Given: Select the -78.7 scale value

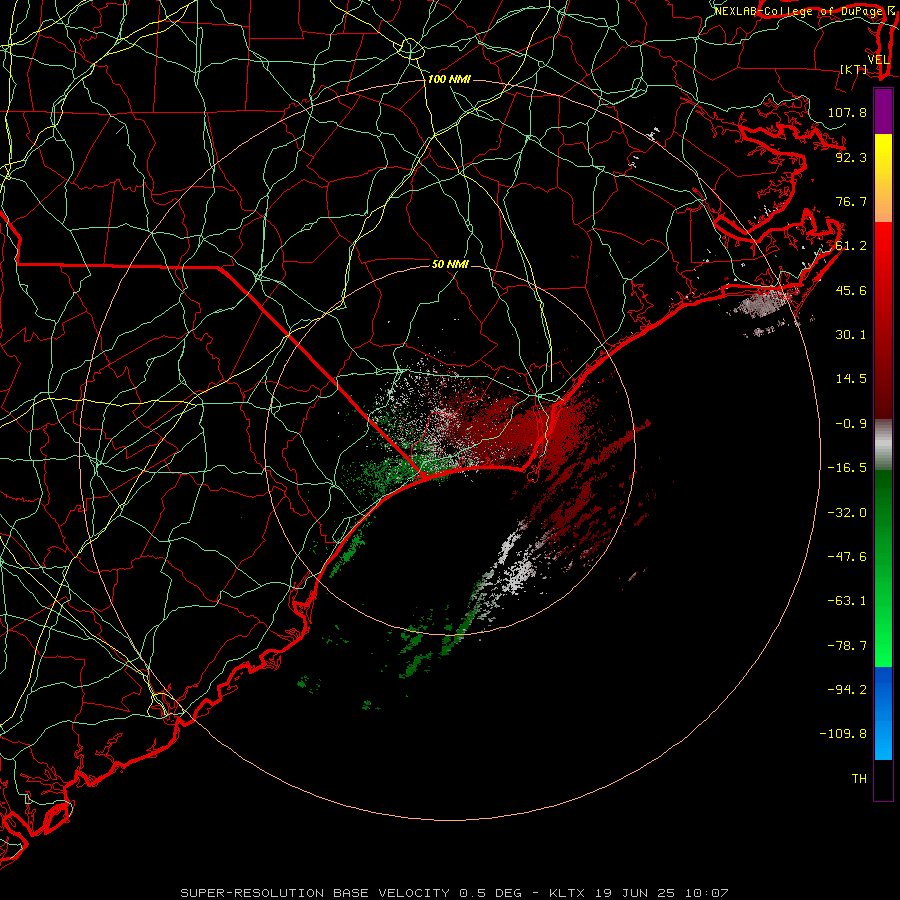Looking at the screenshot, I should [847, 646].
